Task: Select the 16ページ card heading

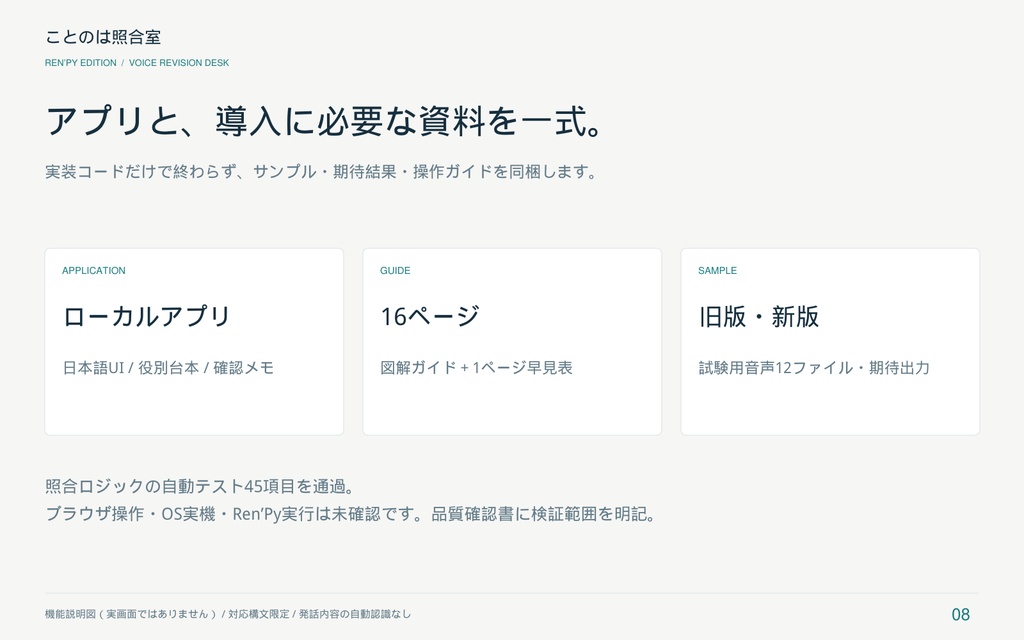Action: (430, 316)
